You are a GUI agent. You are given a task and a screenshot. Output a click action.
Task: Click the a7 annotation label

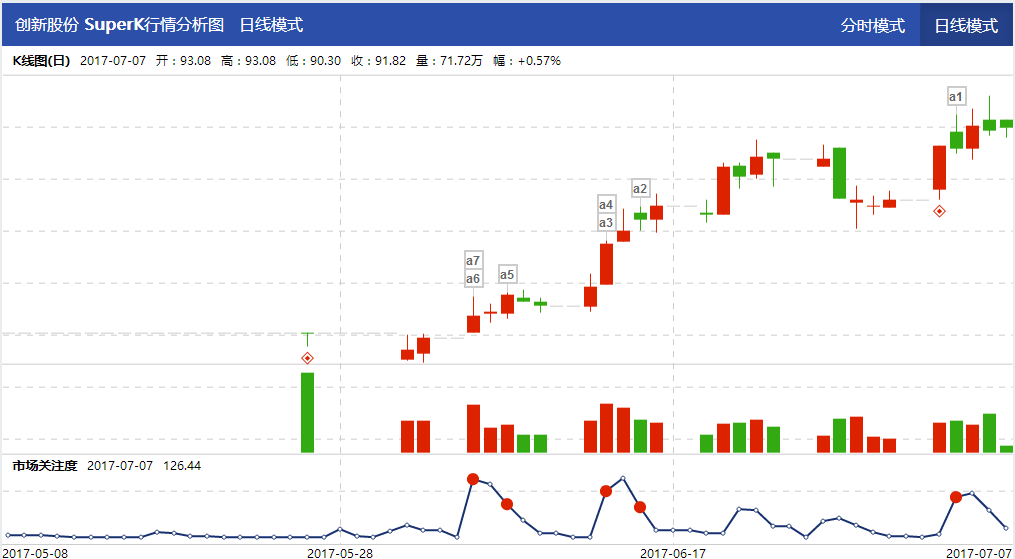(473, 260)
